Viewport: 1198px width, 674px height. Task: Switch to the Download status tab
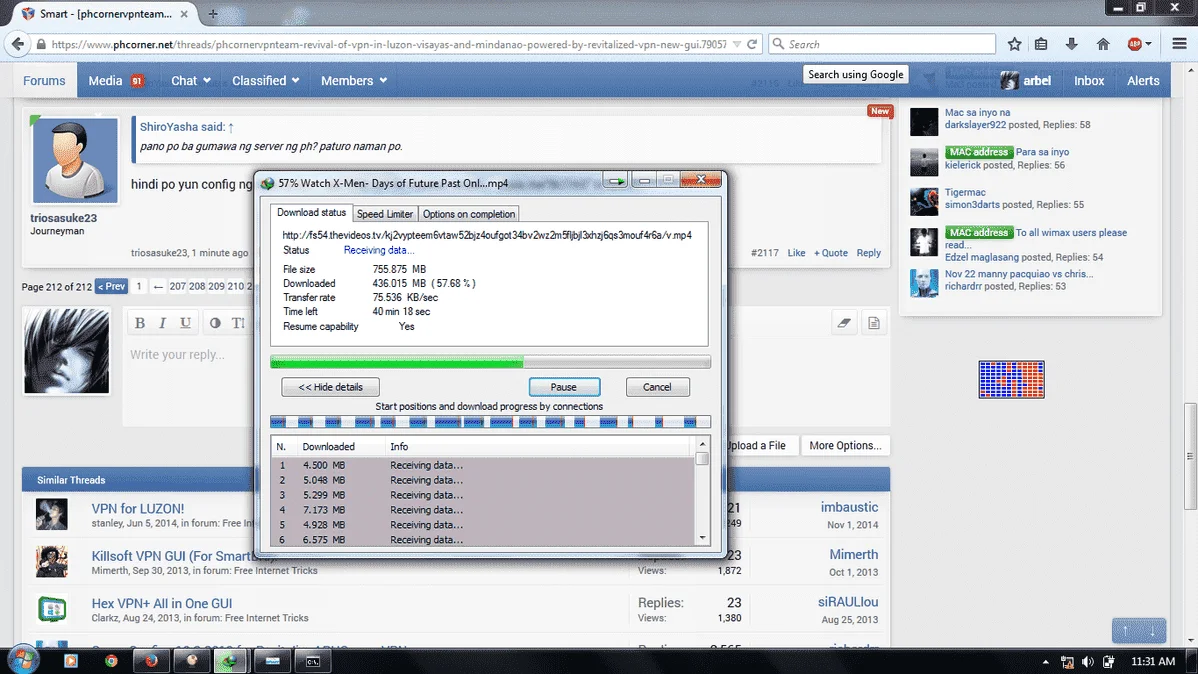tap(311, 213)
